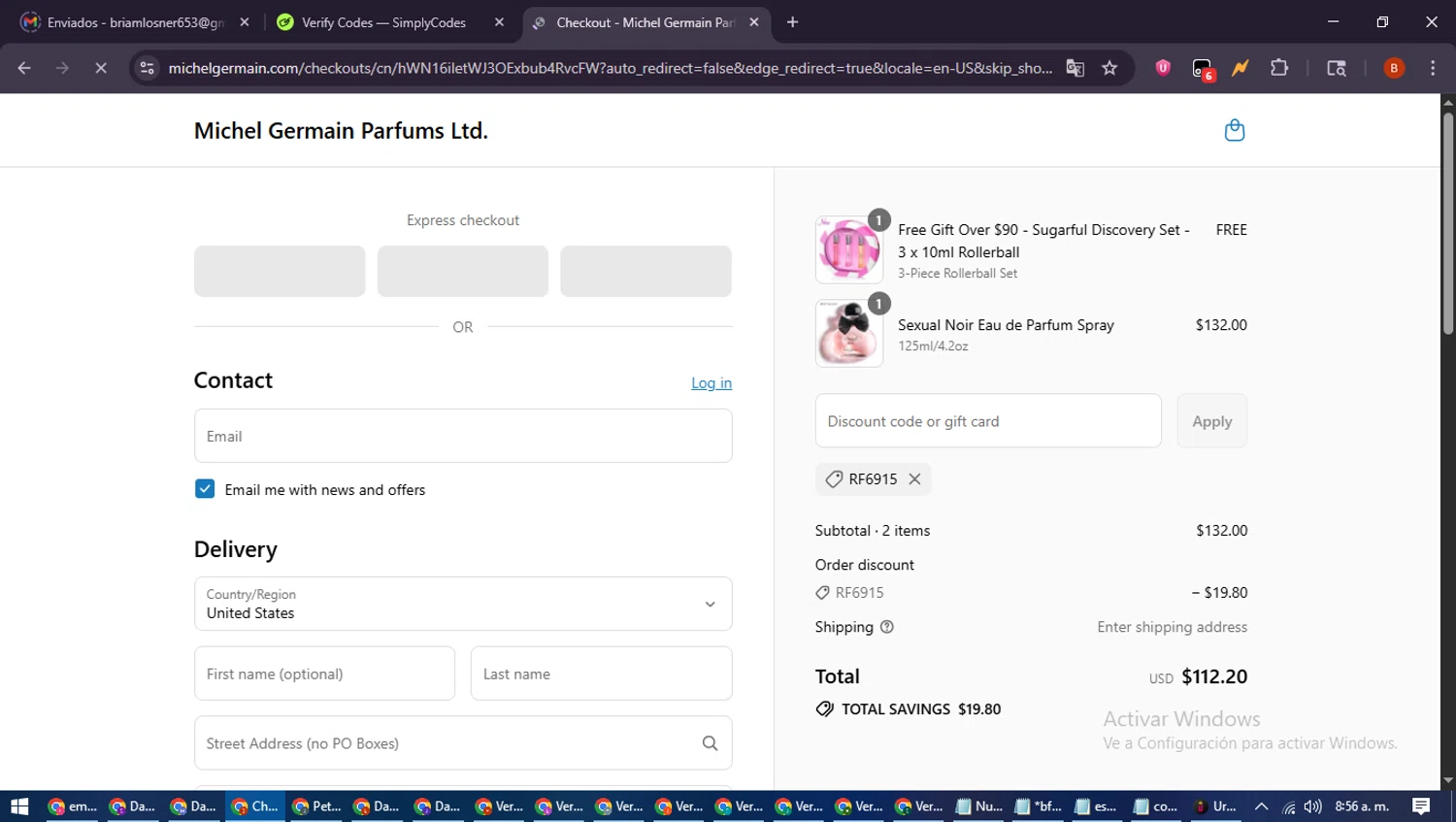Select the Checkout Michel Germain tab
This screenshot has height=822, width=1456.
coord(645,22)
